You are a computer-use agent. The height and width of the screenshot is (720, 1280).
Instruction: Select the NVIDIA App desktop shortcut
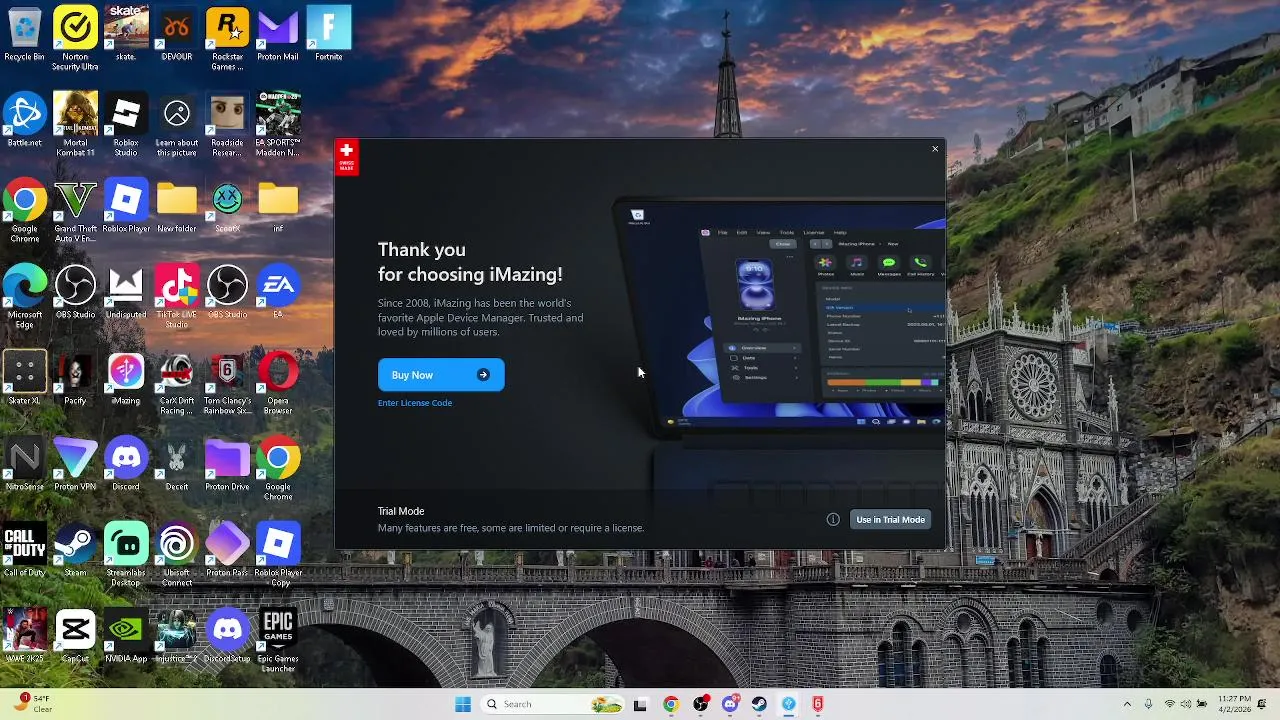pos(126,637)
